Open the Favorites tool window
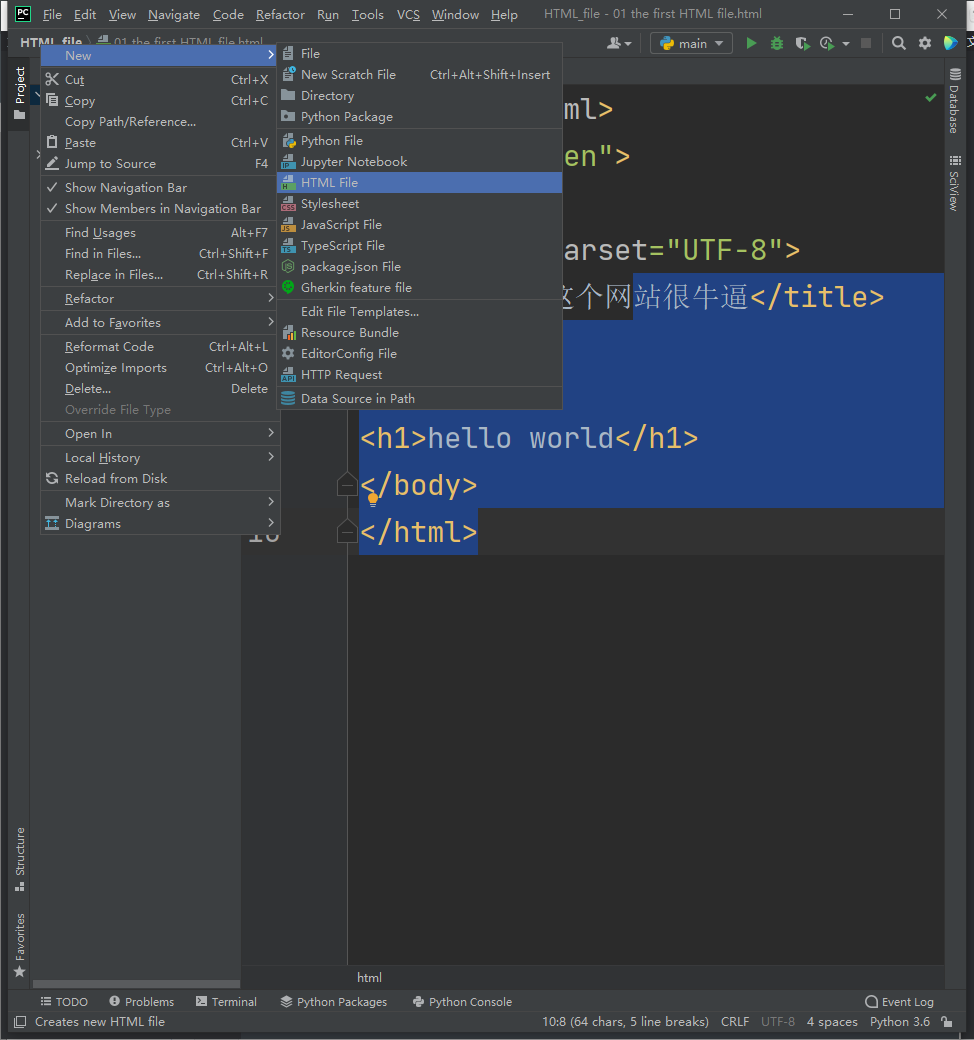Screen dimensions: 974x1040 pos(20,945)
